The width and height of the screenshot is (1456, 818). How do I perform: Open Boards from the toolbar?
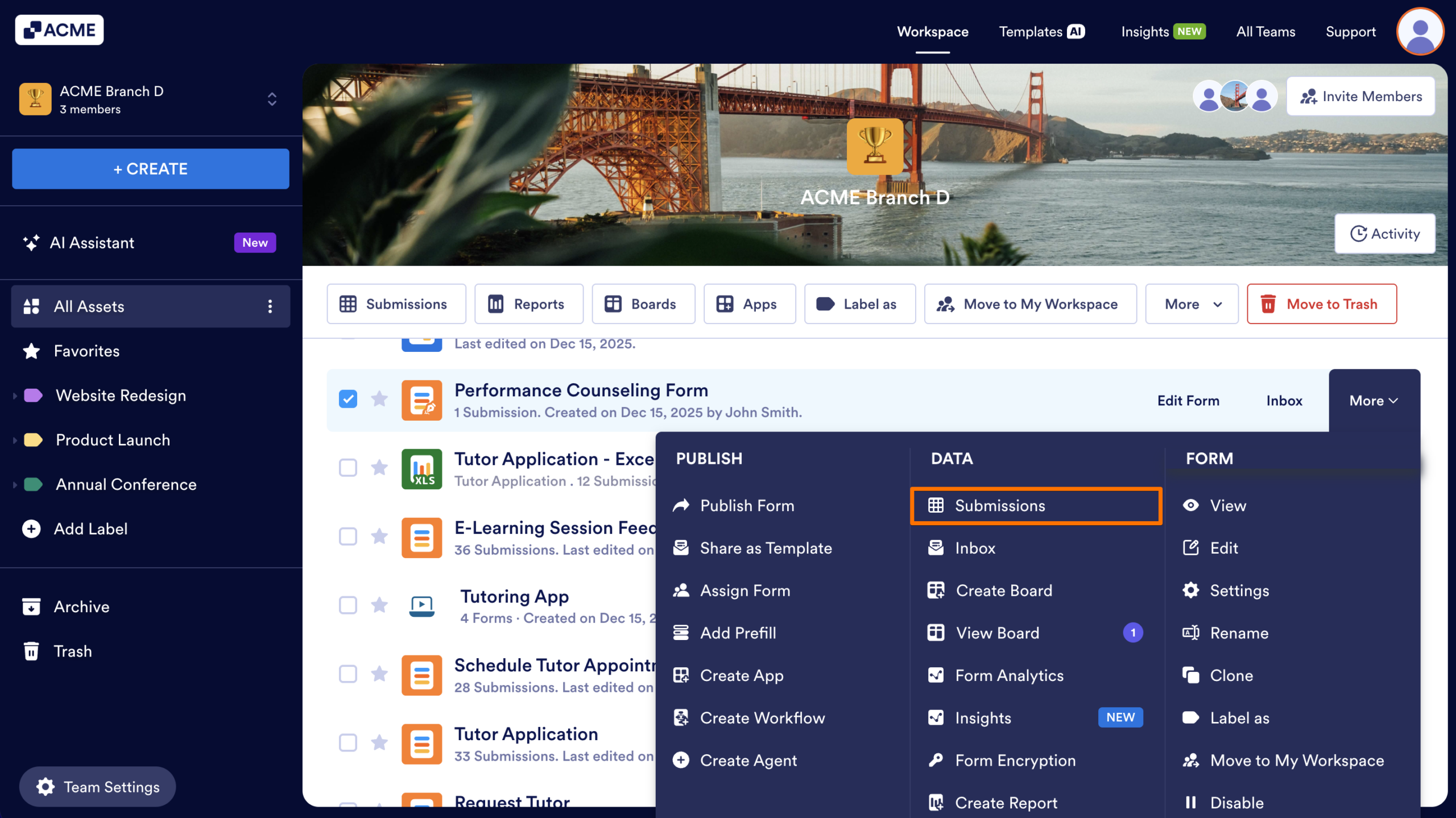pos(643,304)
